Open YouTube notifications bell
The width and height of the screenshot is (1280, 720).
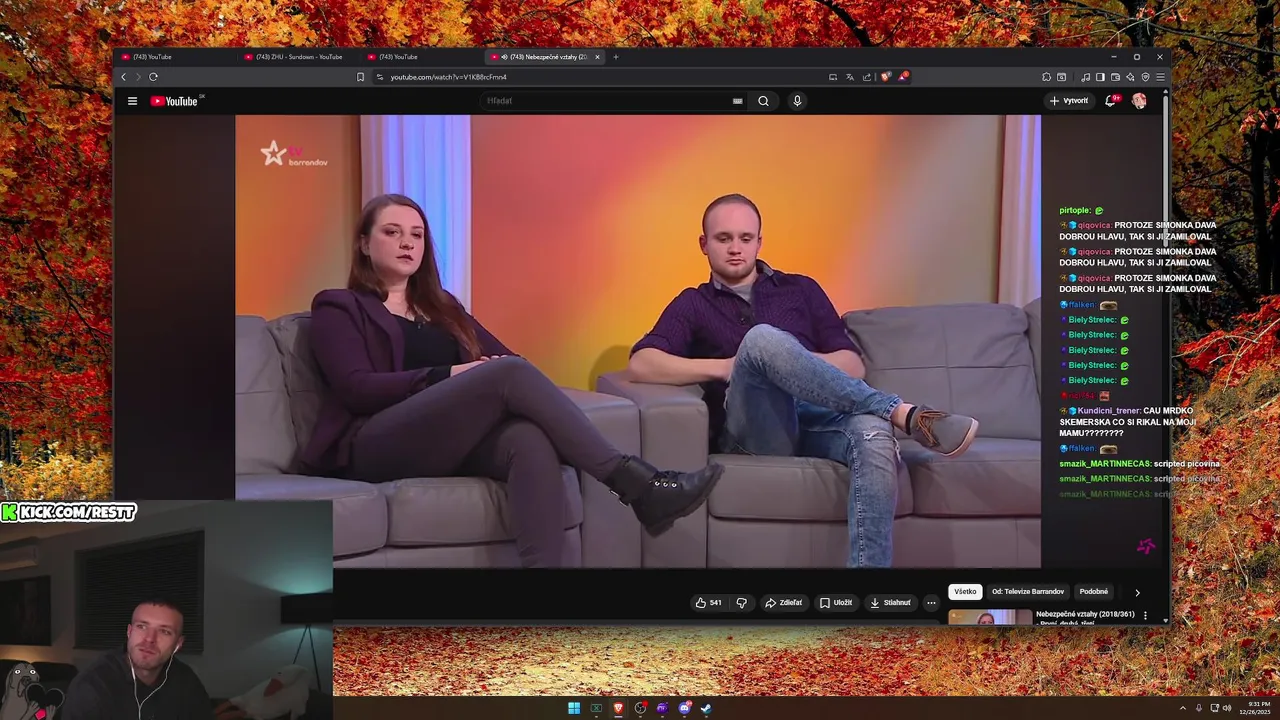coord(1111,101)
